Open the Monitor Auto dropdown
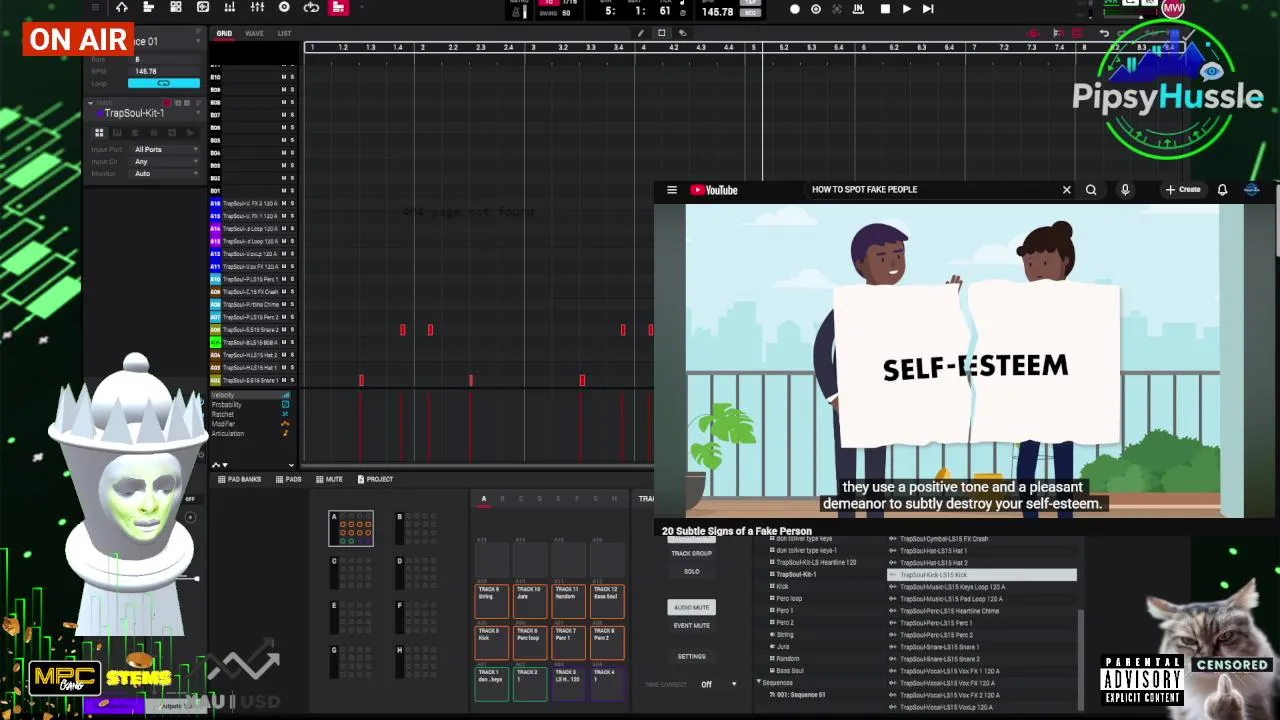The image size is (1280, 720). (165, 173)
